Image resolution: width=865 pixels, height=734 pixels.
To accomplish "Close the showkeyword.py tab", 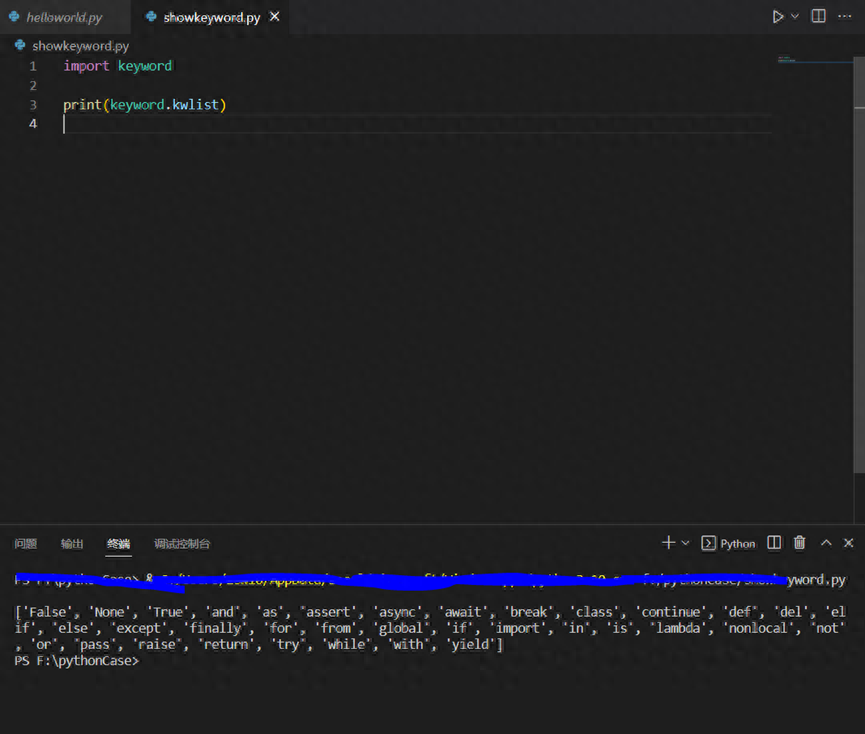I will (x=275, y=17).
